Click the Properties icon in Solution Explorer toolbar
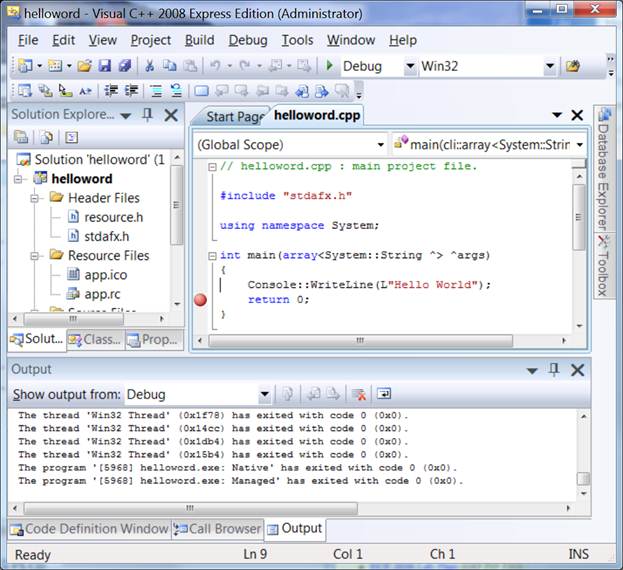623x570 pixels. pyautogui.click(x=21, y=137)
